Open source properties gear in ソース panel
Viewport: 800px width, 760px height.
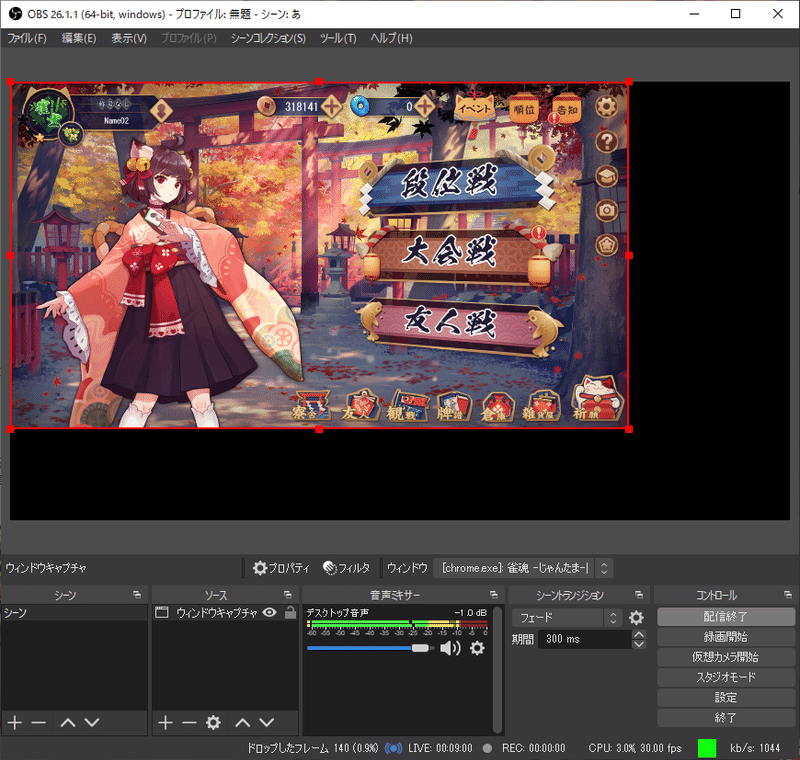pos(213,722)
